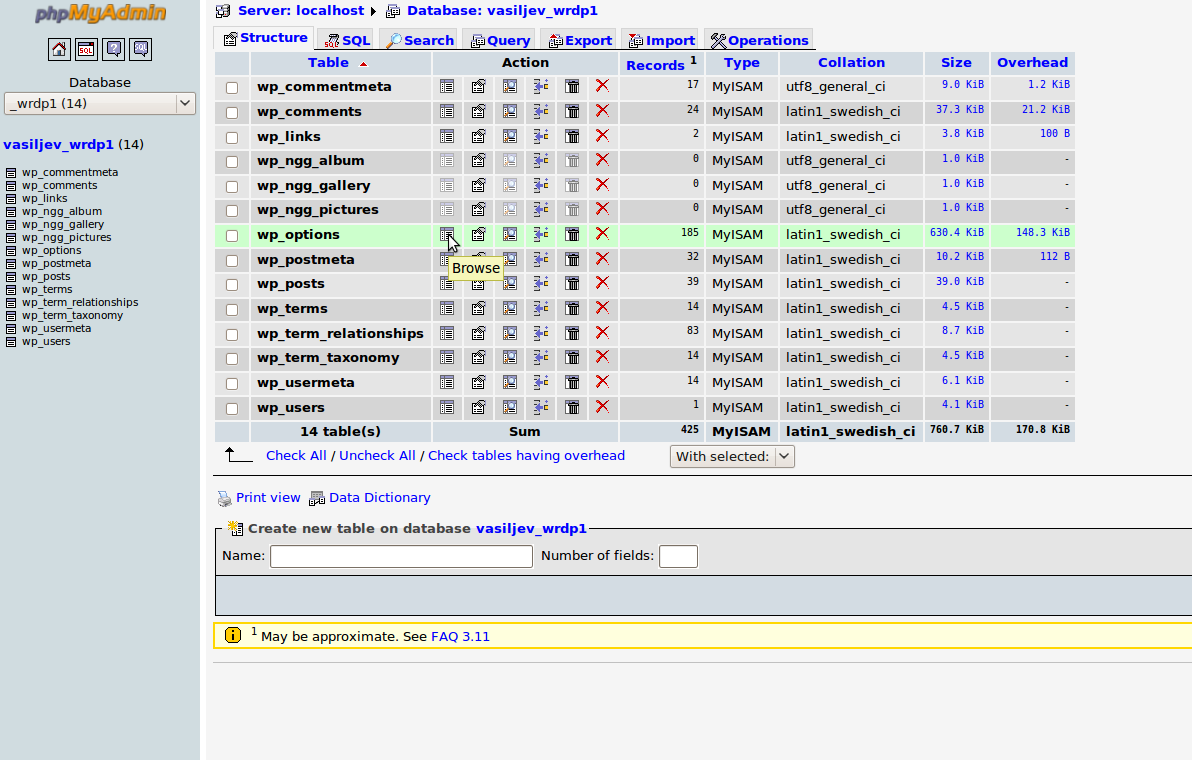
Task: Empty the wp_posts table
Action: [572, 283]
